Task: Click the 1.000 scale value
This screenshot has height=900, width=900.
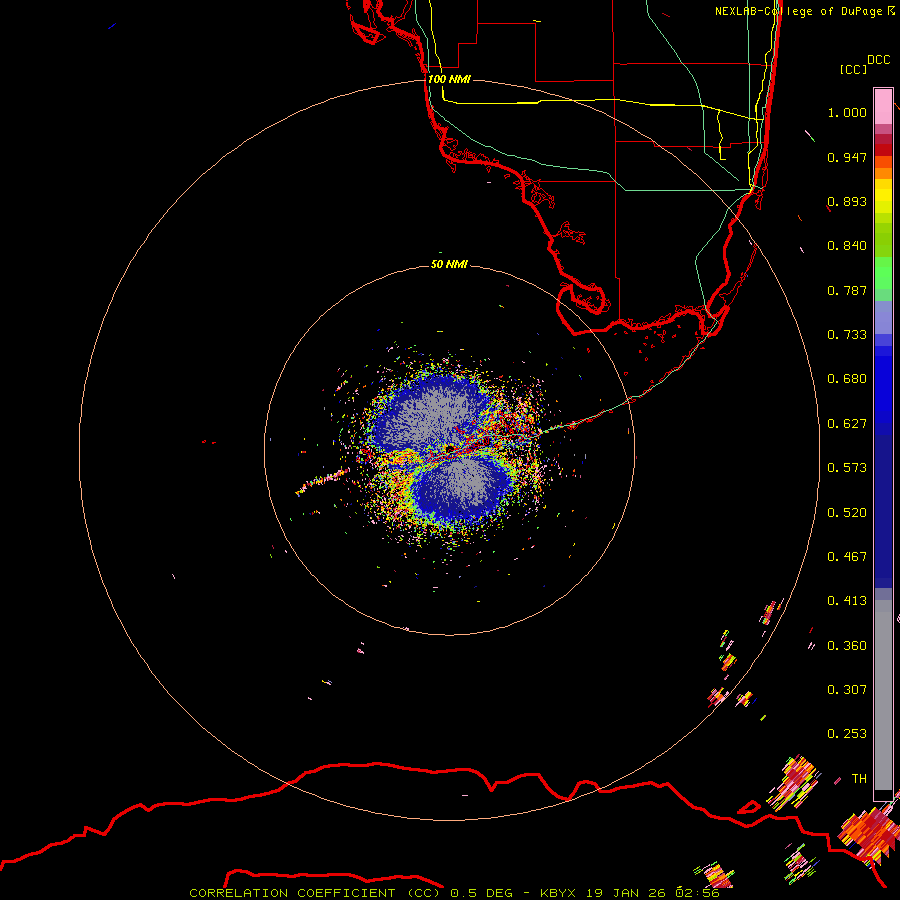Action: point(847,112)
